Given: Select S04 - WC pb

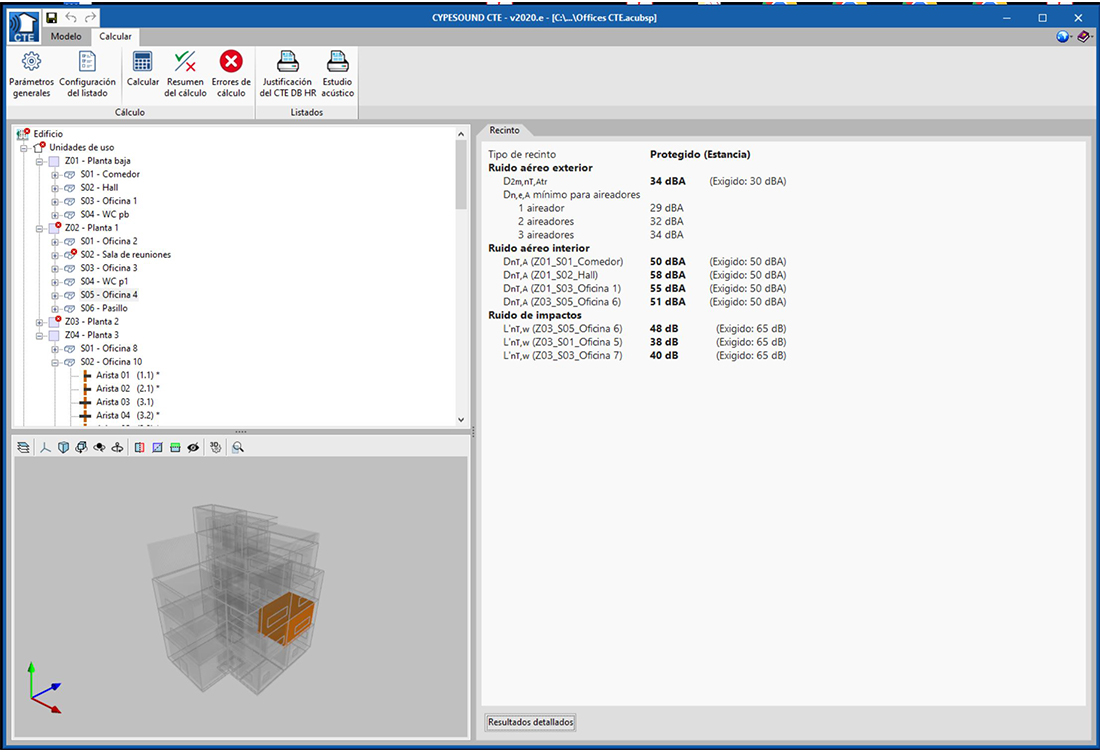Looking at the screenshot, I should (x=105, y=214).
